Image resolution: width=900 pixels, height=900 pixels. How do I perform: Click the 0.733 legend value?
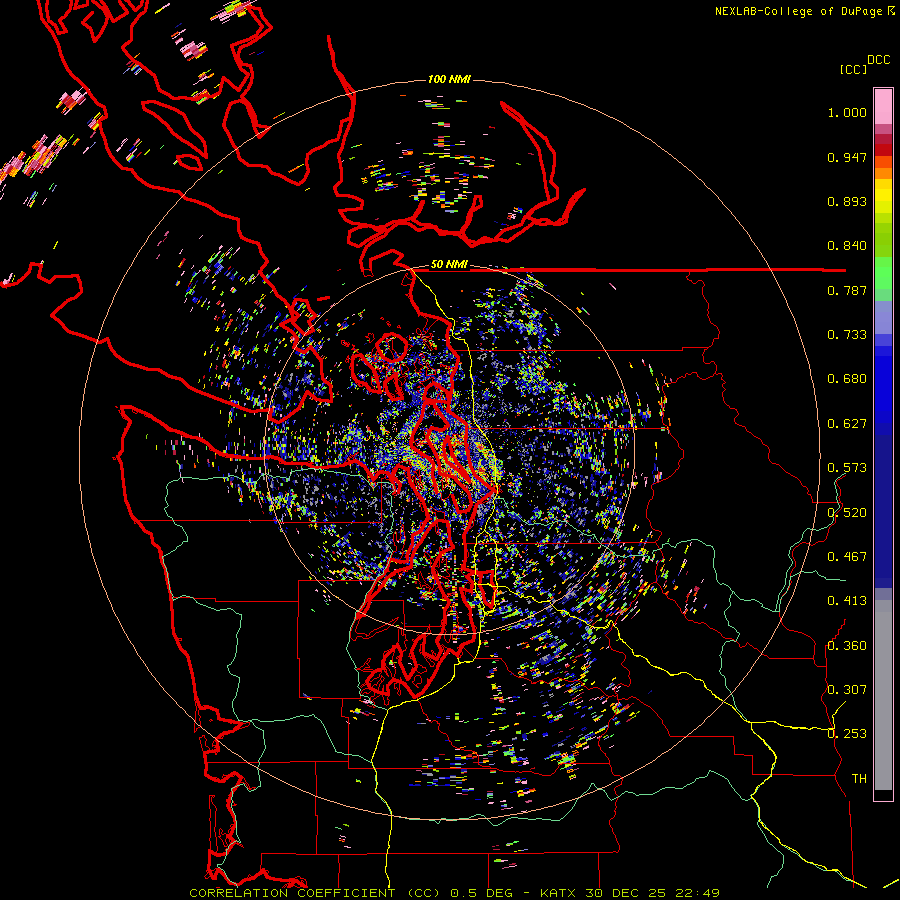847,335
